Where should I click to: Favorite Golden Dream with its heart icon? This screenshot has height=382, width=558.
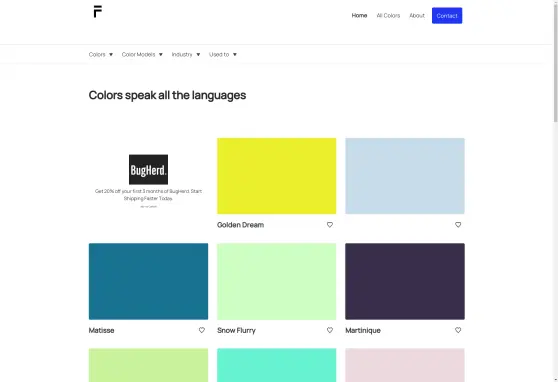click(x=330, y=225)
